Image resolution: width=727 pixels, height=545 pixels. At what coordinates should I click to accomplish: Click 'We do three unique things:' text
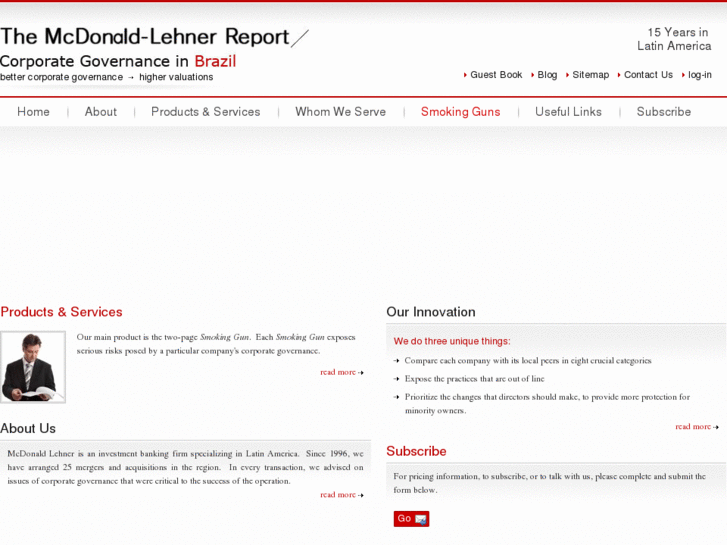pyautogui.click(x=452, y=341)
